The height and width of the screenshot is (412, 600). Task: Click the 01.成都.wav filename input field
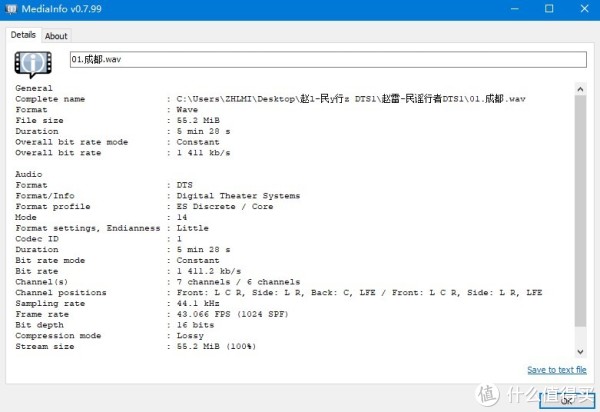point(328,59)
